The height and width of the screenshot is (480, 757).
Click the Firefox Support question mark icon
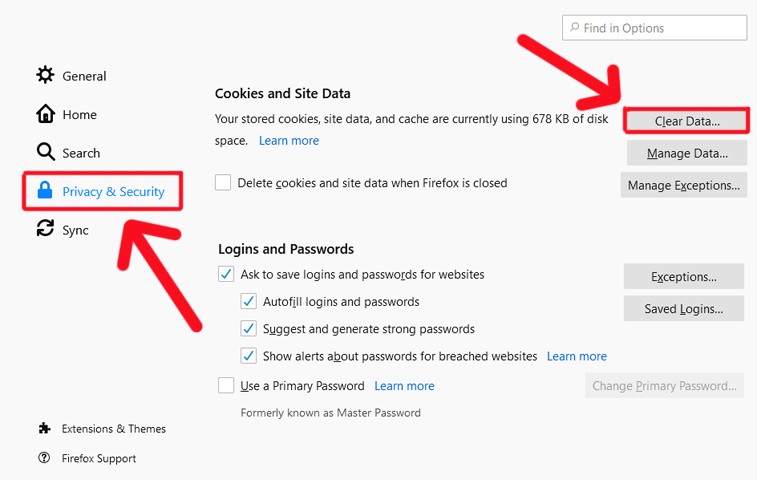[44, 458]
